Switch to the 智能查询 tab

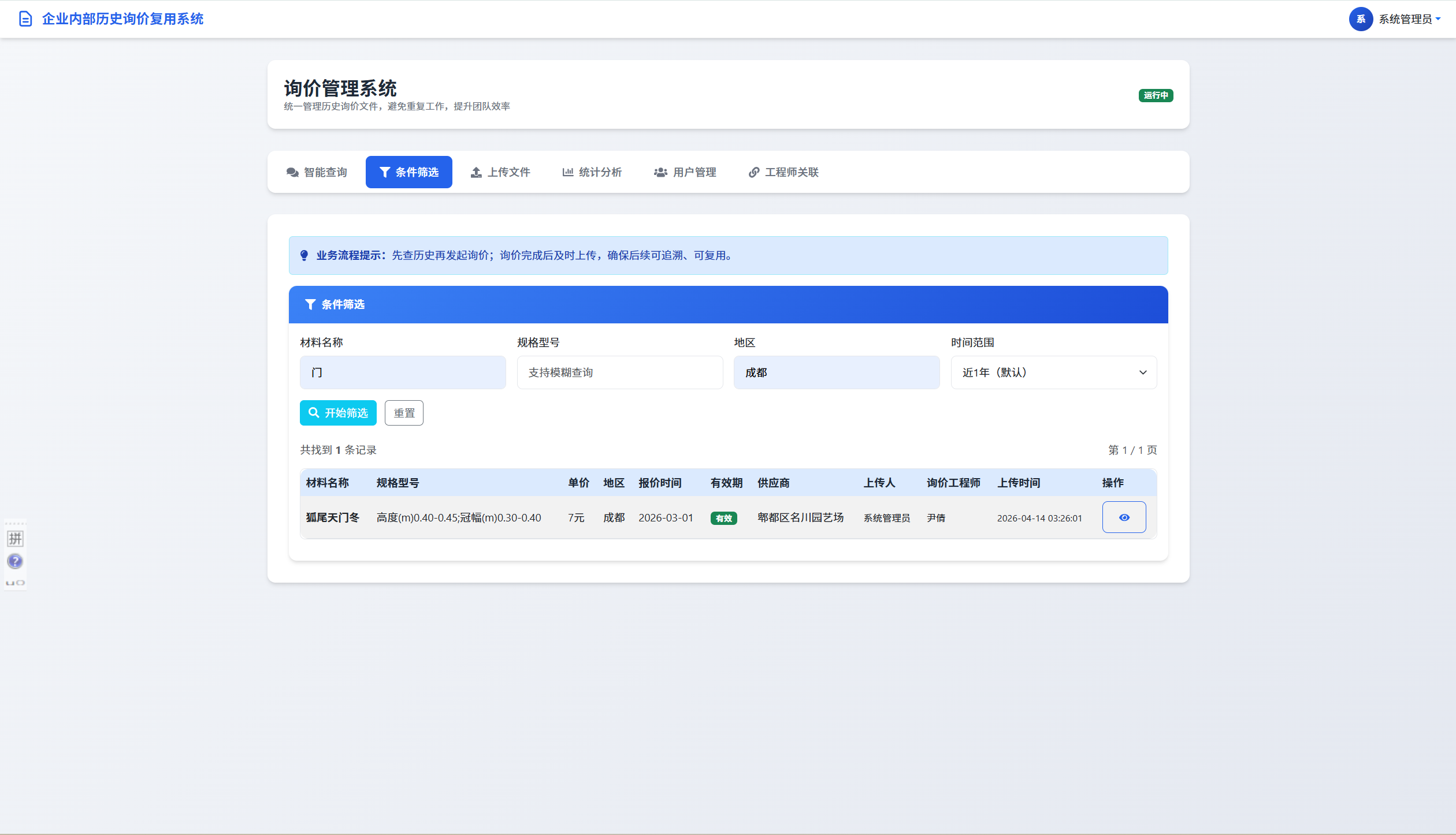click(x=317, y=172)
